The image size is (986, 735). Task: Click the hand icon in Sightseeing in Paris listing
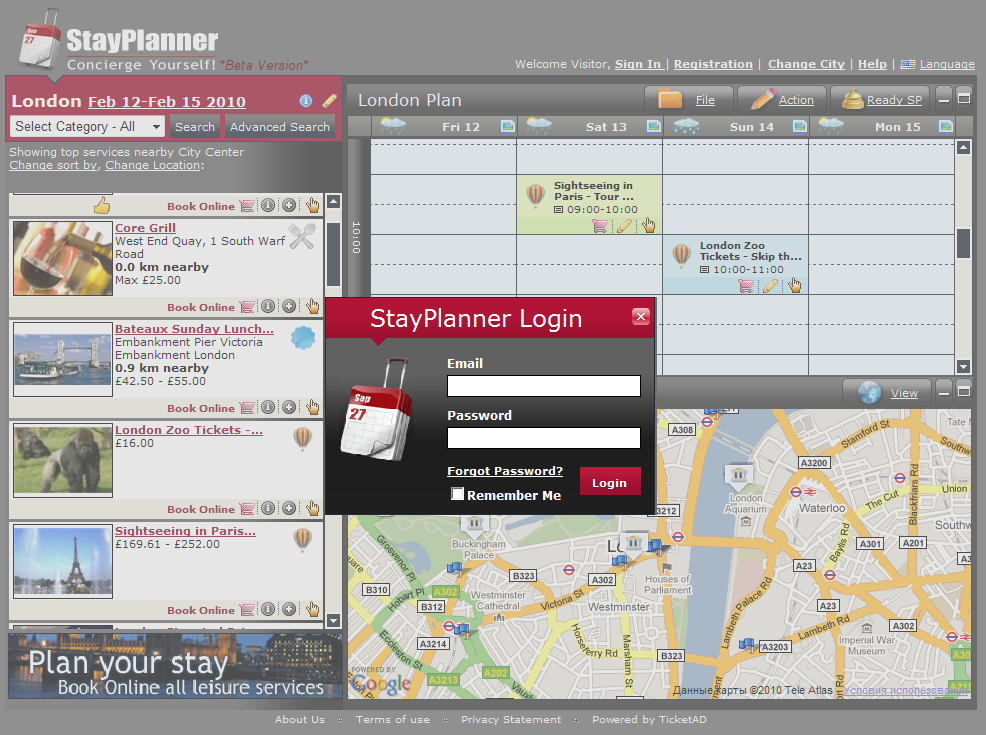click(313, 609)
